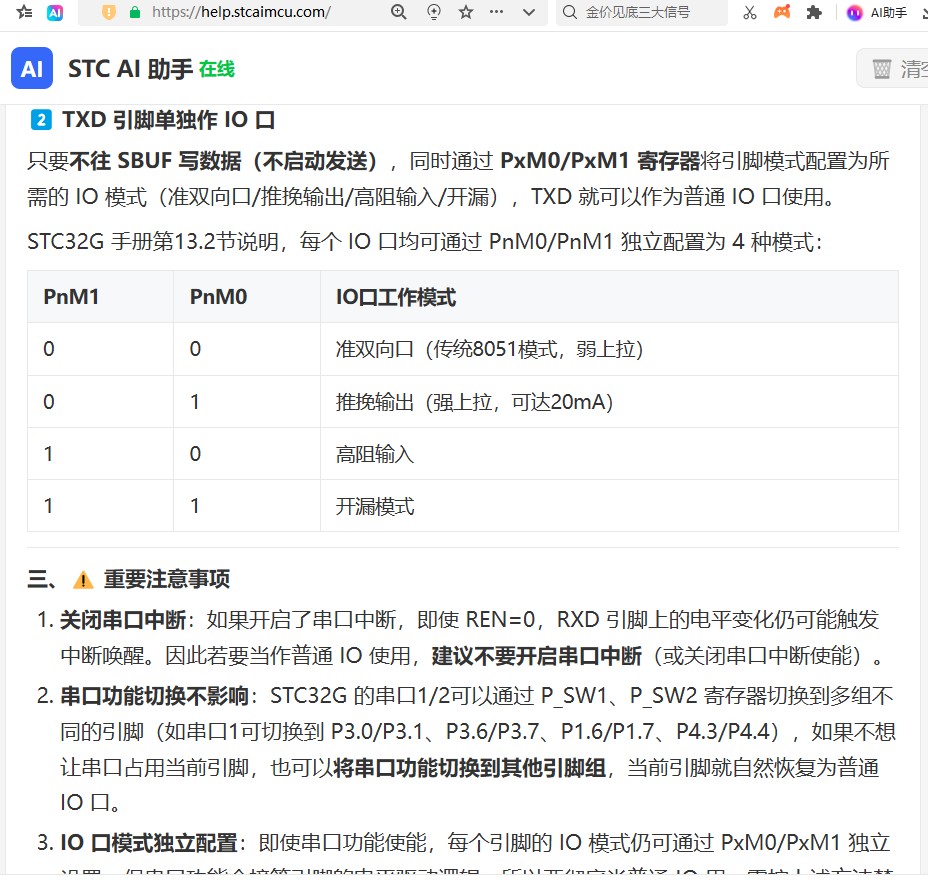928x887 pixels.
Task: Click the game controller icon
Action: 782,12
